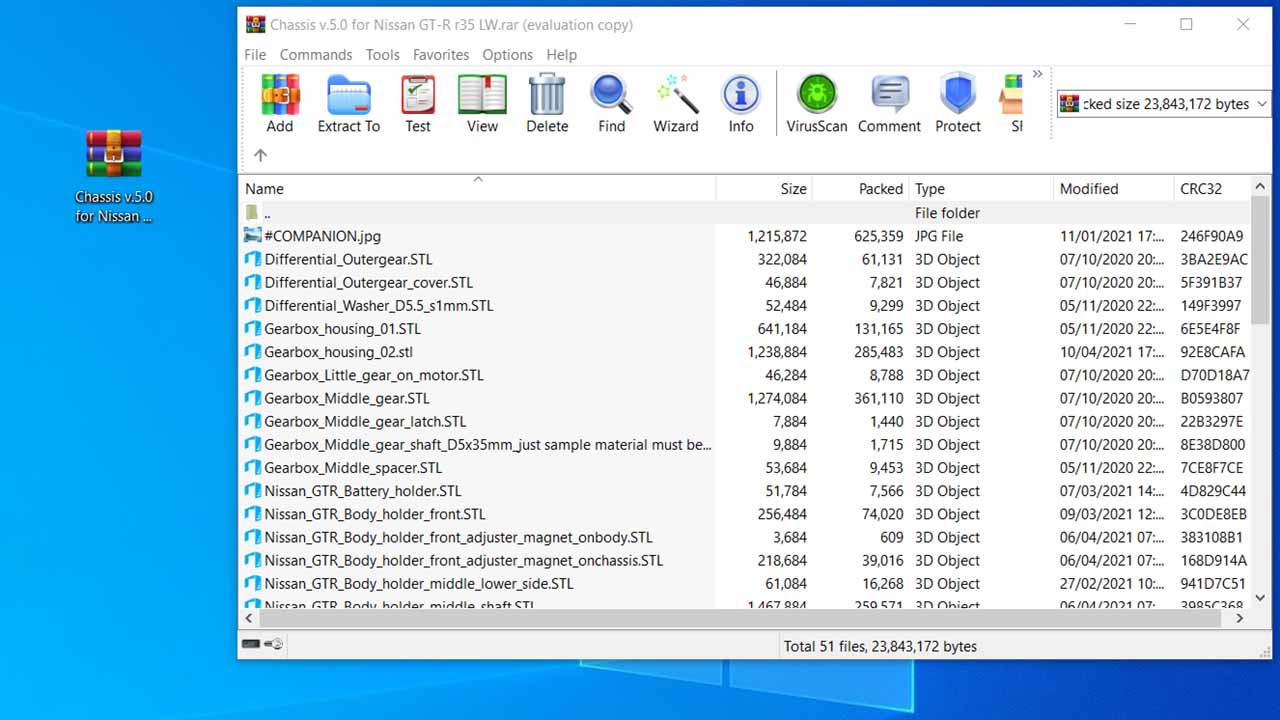Click the vertical scrollbar up arrow
This screenshot has height=720, width=1280.
tap(1260, 186)
